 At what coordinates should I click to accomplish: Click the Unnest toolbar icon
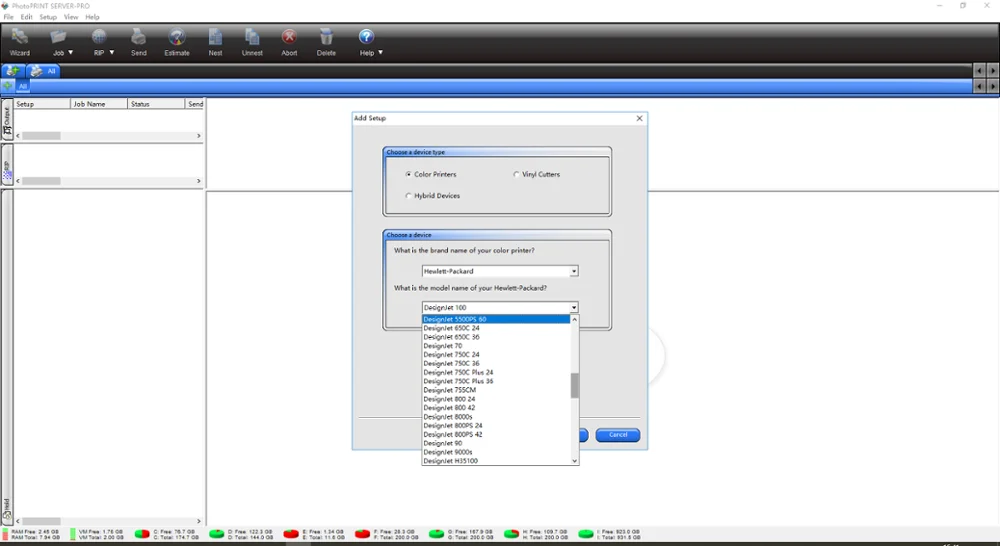click(x=252, y=37)
